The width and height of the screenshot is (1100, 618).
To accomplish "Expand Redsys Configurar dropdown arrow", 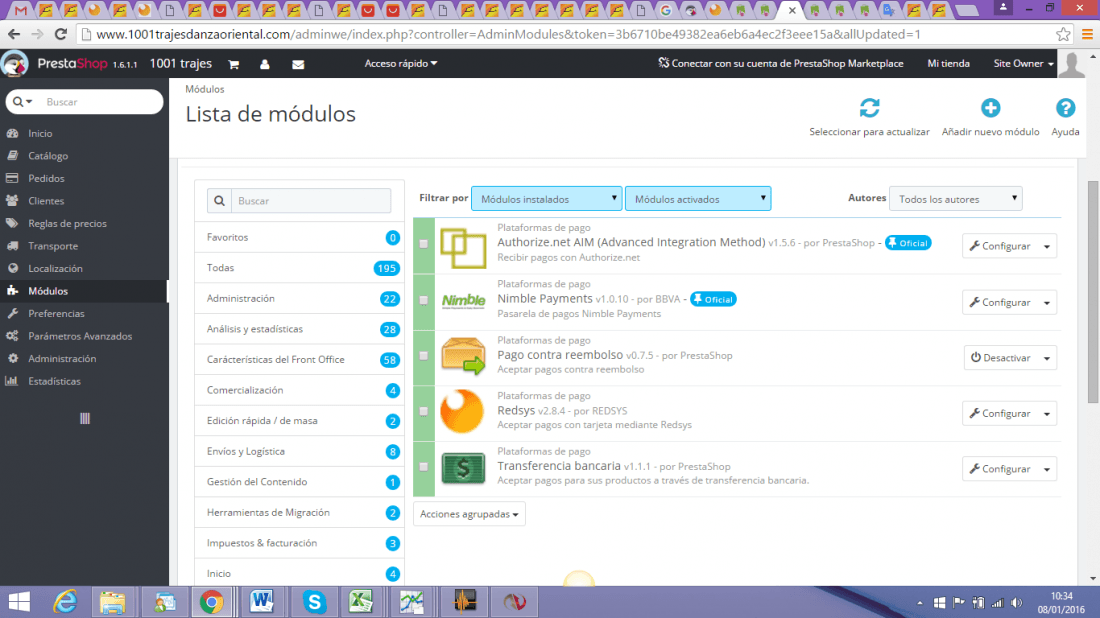I will pyautogui.click(x=1047, y=413).
